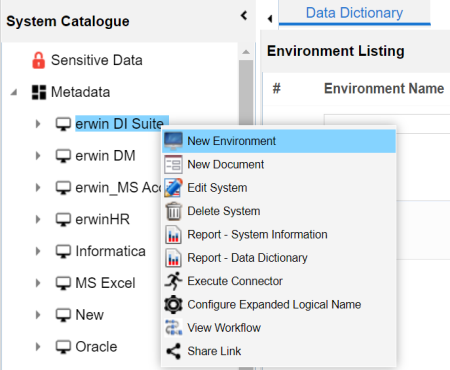Expand the erwin DM system node
Image resolution: width=450 pixels, height=370 pixels.
(x=38, y=156)
